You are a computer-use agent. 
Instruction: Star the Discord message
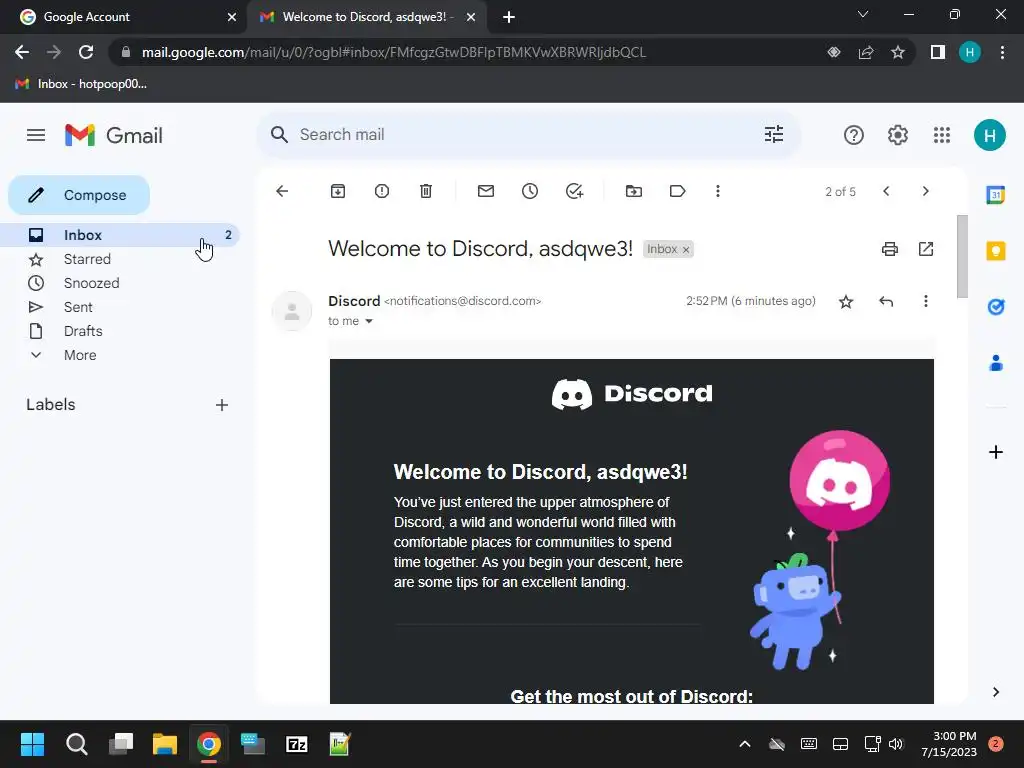846,302
